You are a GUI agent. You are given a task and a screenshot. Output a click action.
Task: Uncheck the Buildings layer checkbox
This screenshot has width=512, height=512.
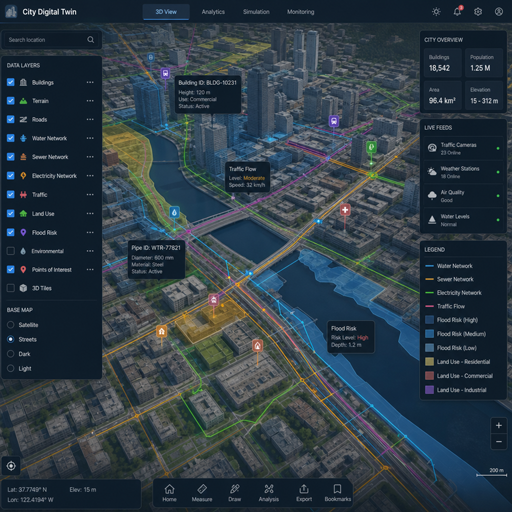[11, 82]
